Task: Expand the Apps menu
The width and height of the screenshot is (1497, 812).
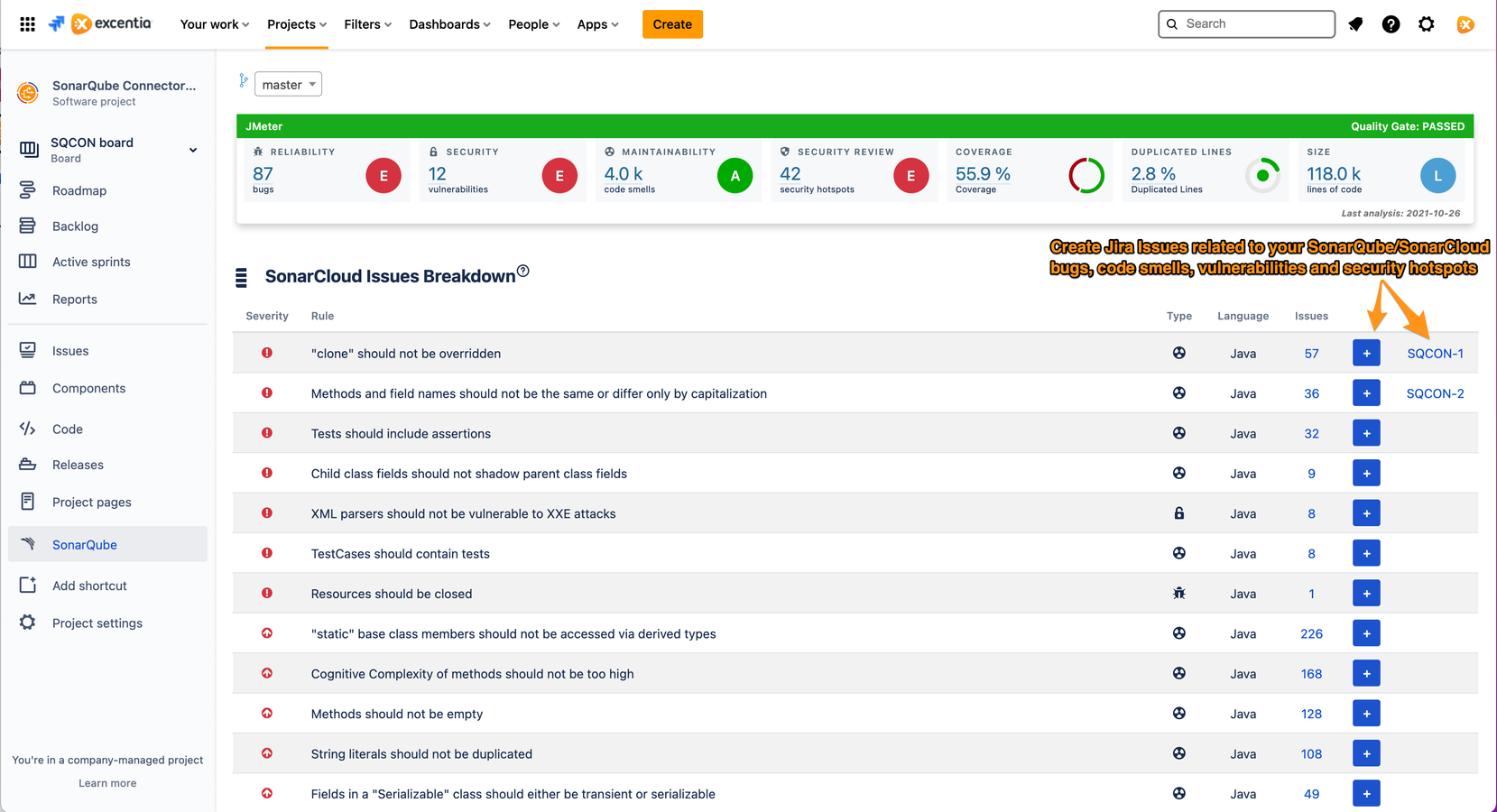Action: pos(597,24)
